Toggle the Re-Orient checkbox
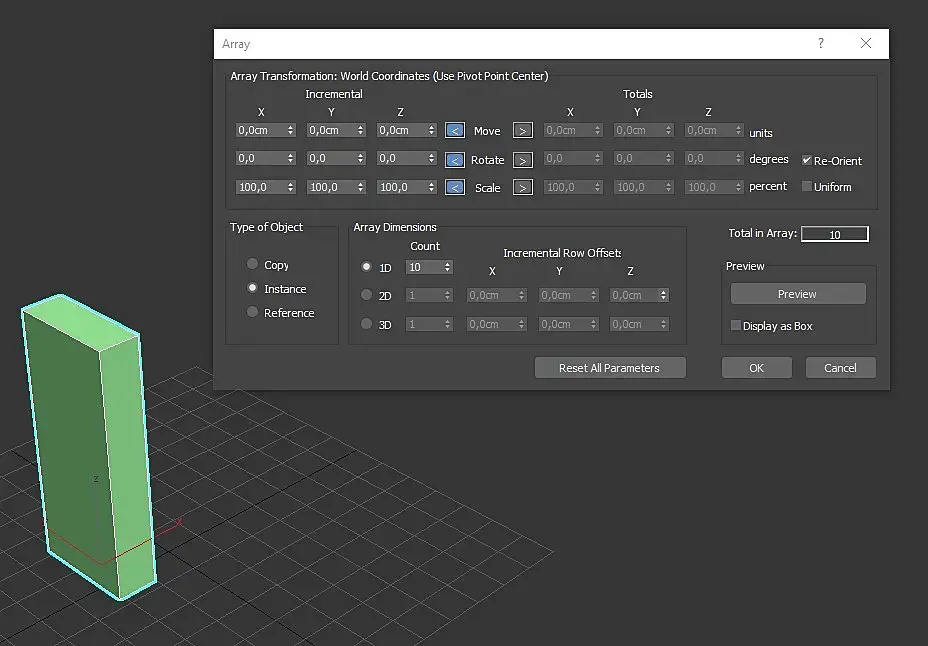The image size is (928, 646). tap(807, 160)
